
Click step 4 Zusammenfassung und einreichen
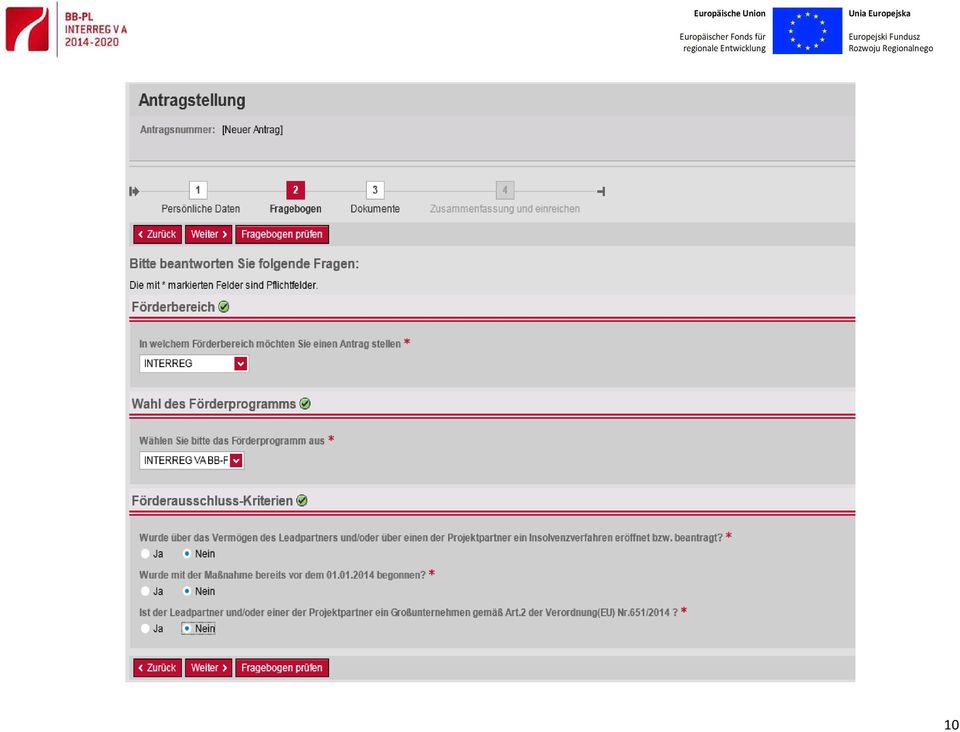(504, 190)
